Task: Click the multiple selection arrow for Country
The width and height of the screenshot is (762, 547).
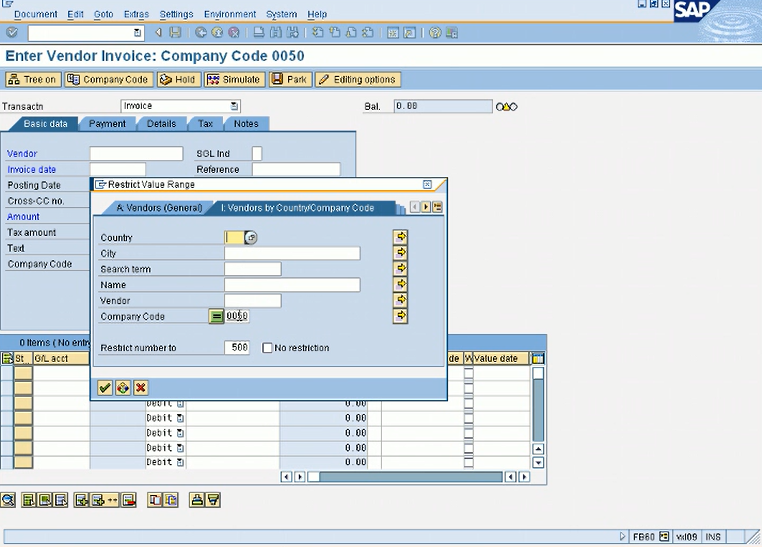Action: tap(400, 237)
